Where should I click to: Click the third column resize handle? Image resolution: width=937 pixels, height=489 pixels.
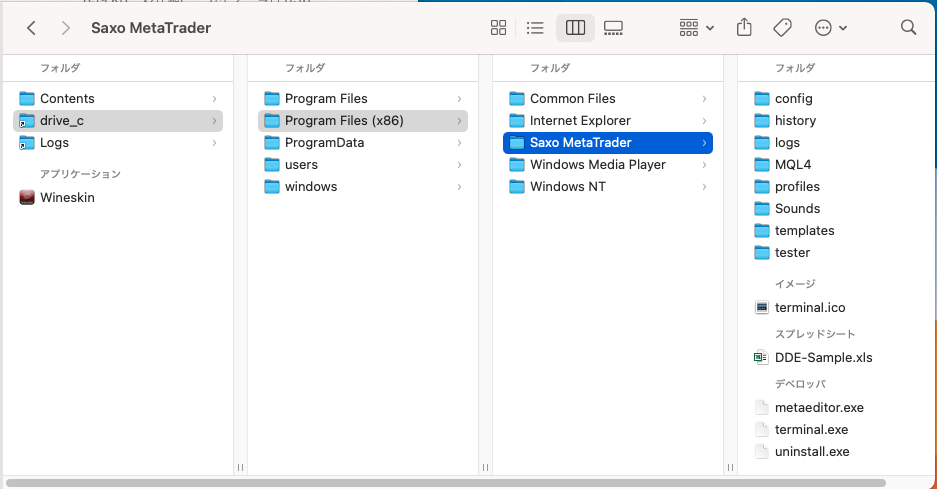click(730, 467)
